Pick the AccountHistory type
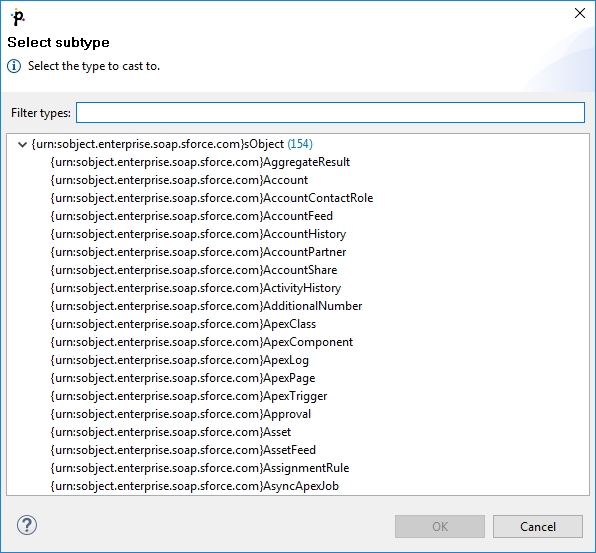Screen dimensions: 596x553 click(x=198, y=234)
